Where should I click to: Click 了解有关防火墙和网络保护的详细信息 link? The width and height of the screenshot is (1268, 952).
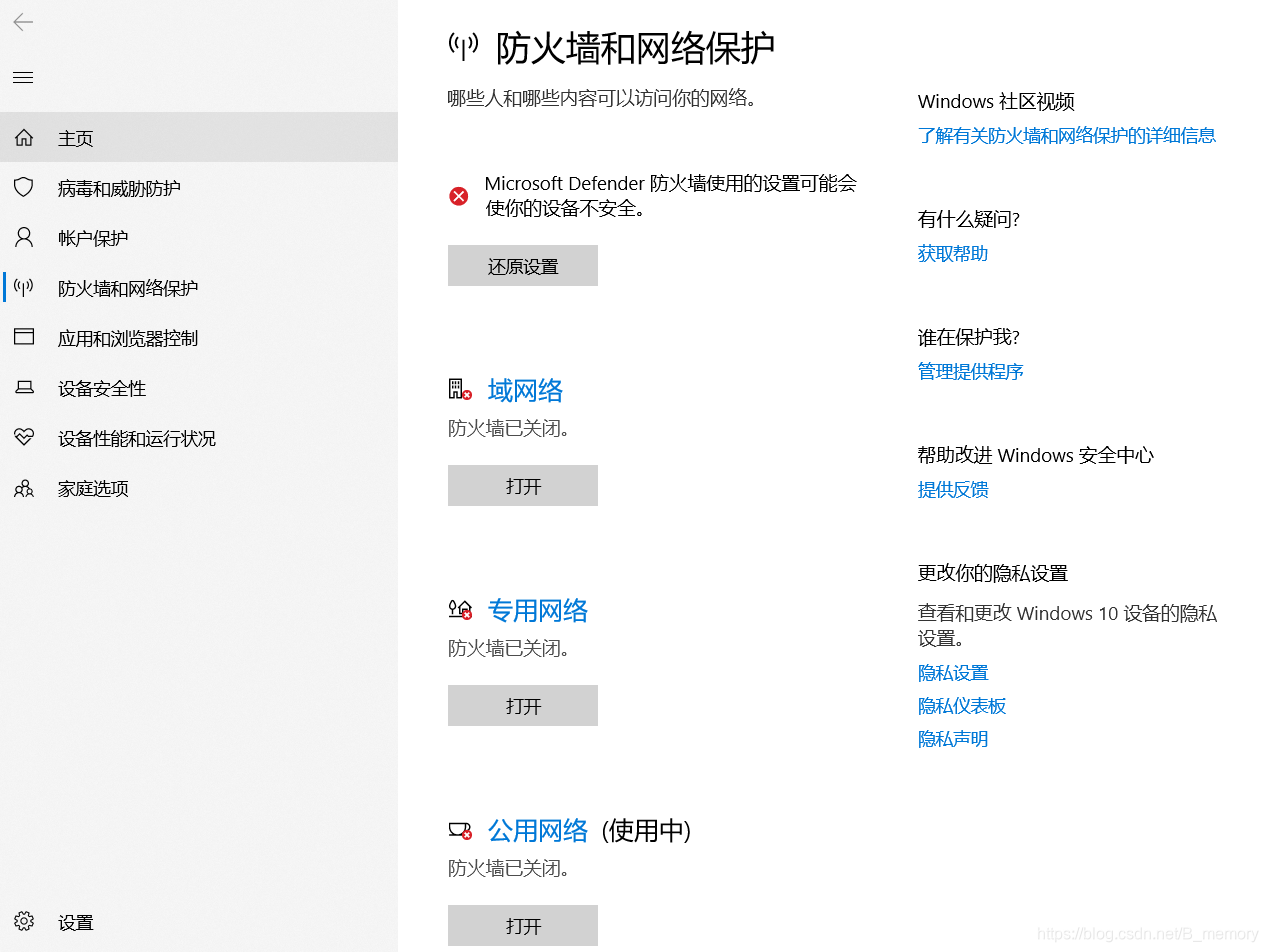[1067, 135]
